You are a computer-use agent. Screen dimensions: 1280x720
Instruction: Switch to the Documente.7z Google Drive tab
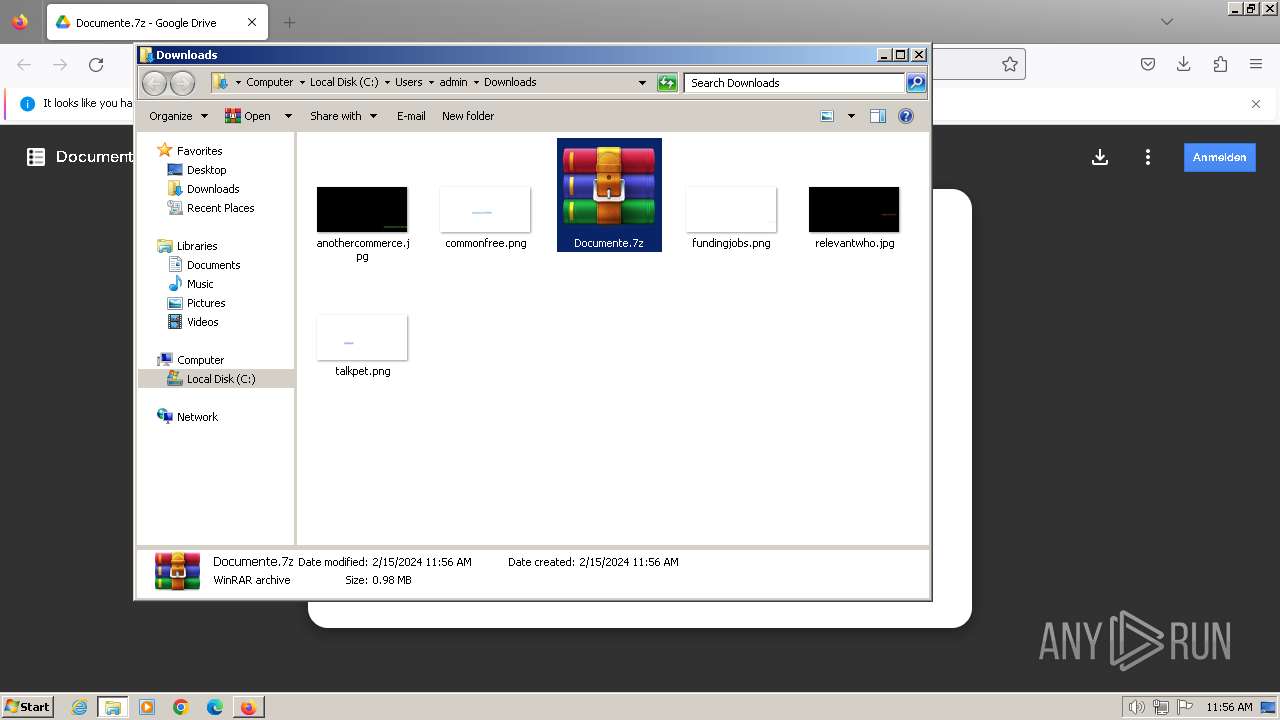pos(146,22)
